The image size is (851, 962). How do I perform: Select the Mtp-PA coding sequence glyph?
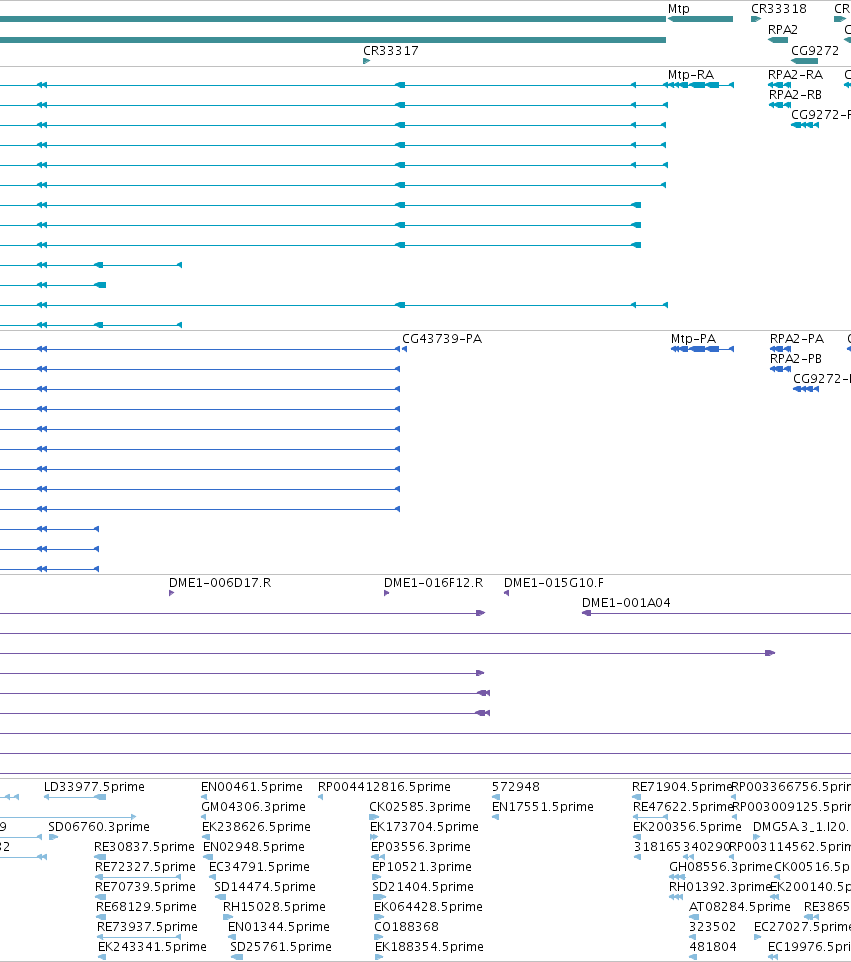[x=702, y=349]
